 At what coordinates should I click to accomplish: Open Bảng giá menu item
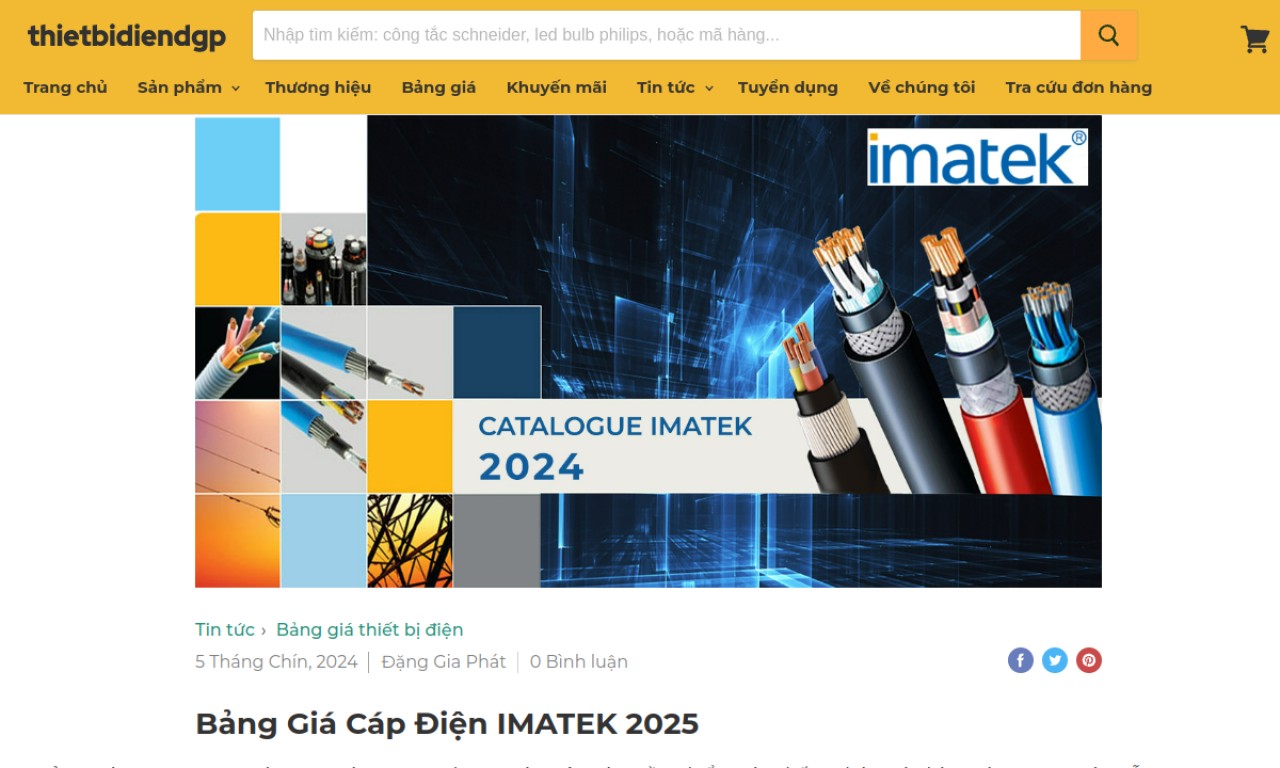click(439, 87)
